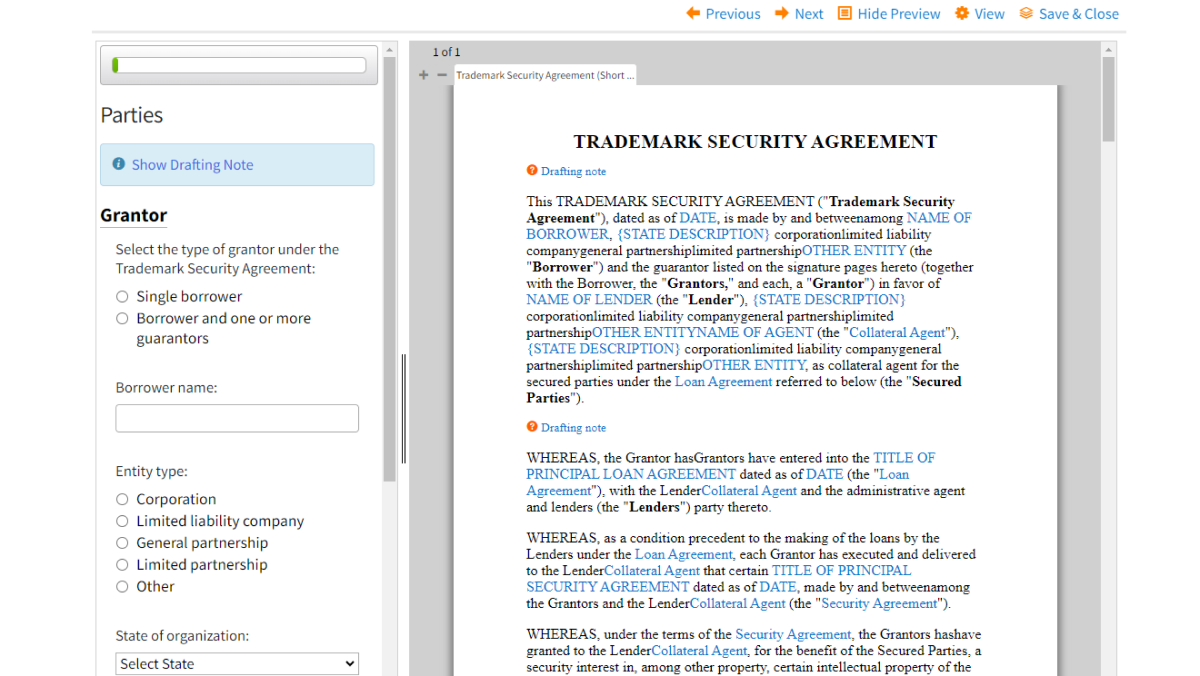
Task: Open the View gear icon
Action: tap(962, 13)
